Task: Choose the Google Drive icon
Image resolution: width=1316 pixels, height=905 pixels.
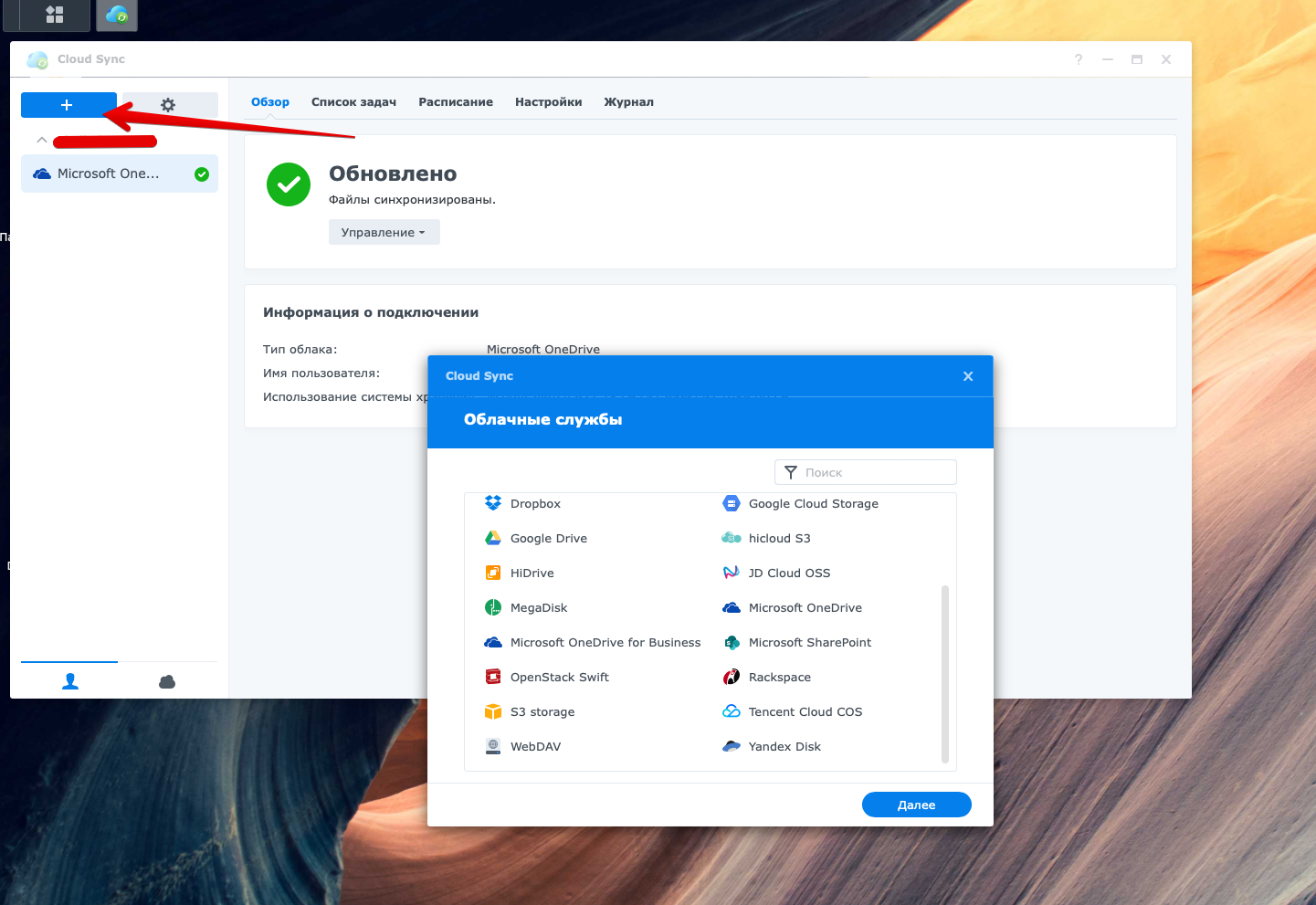Action: pyautogui.click(x=493, y=538)
